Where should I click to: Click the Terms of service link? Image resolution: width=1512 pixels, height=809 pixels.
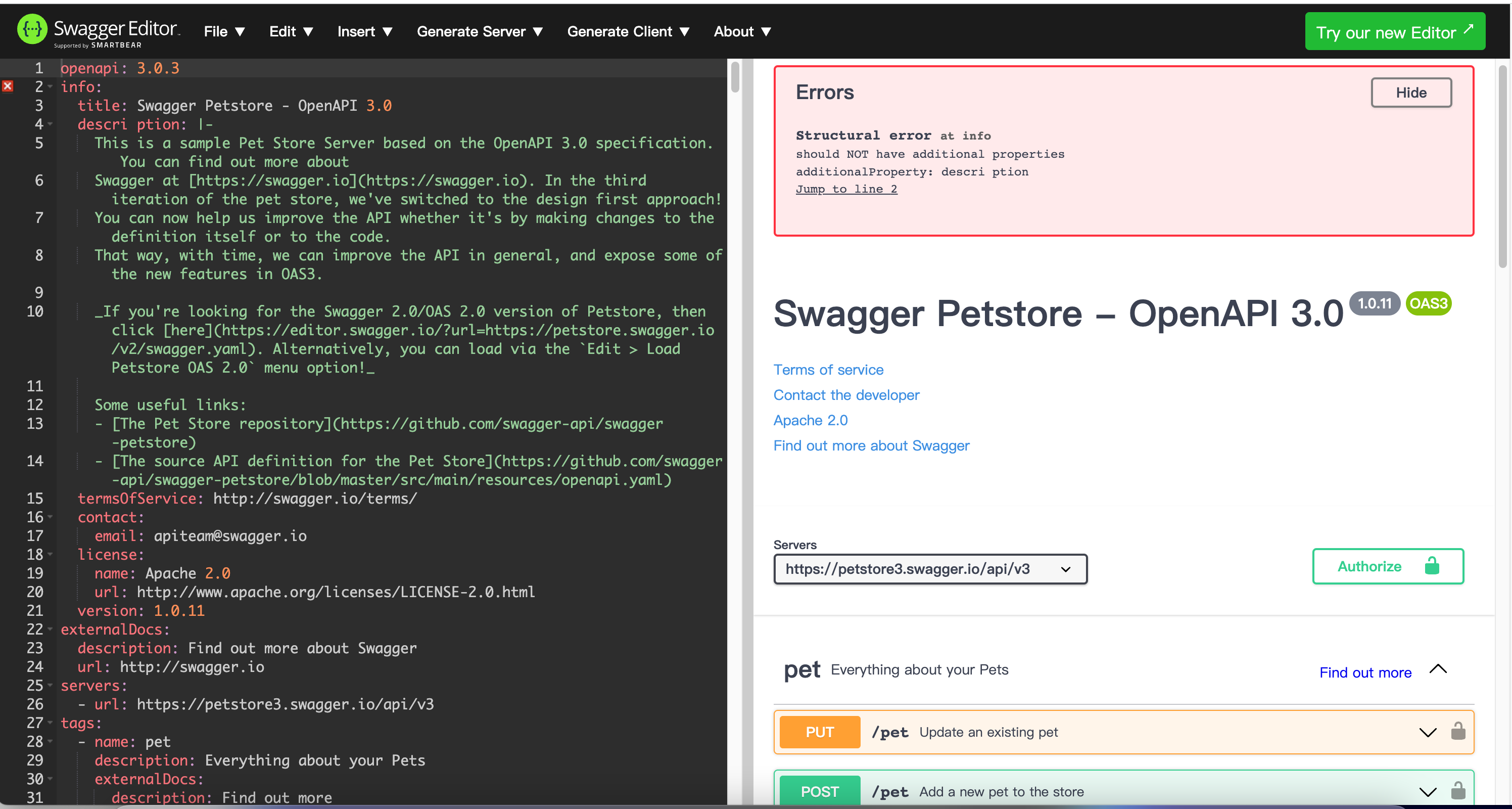[x=828, y=369]
